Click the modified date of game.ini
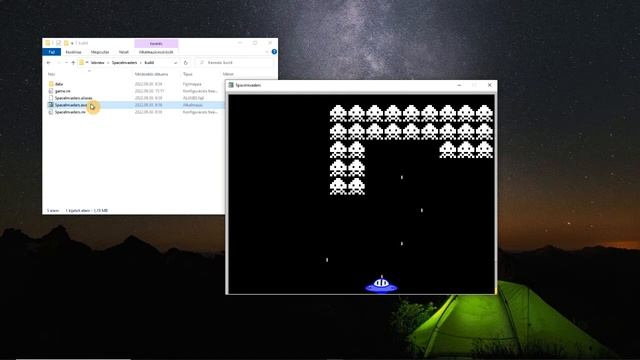Image resolution: width=640 pixels, height=360 pixels. pos(149,91)
